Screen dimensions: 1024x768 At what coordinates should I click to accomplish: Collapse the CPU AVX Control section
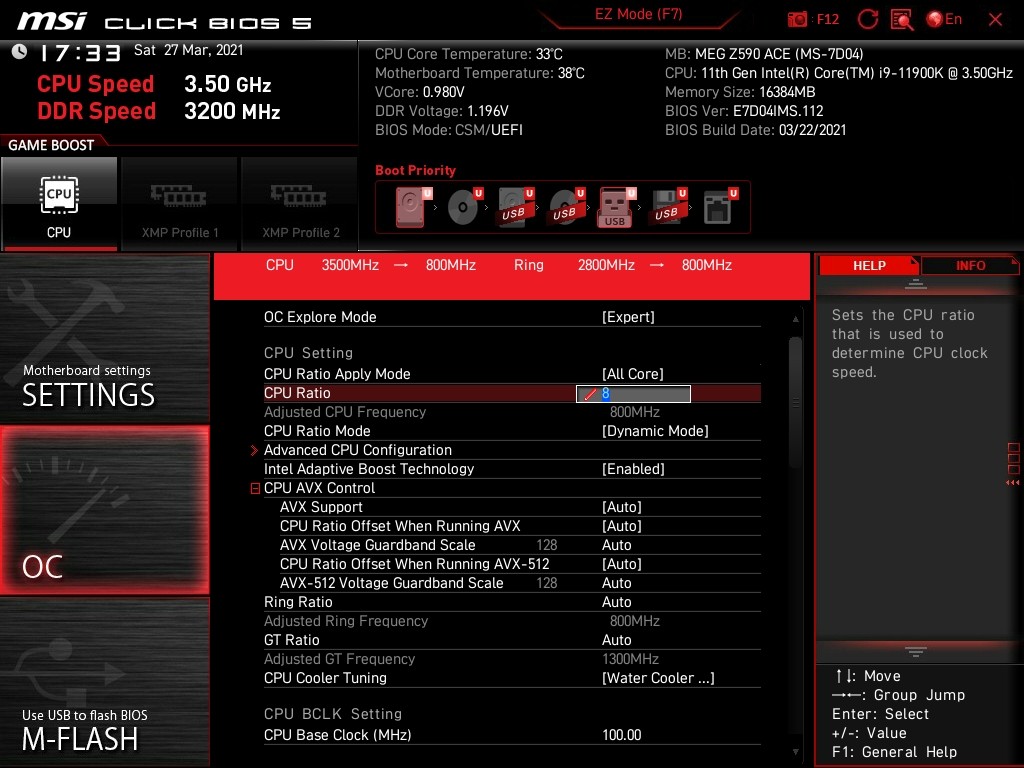(256, 488)
